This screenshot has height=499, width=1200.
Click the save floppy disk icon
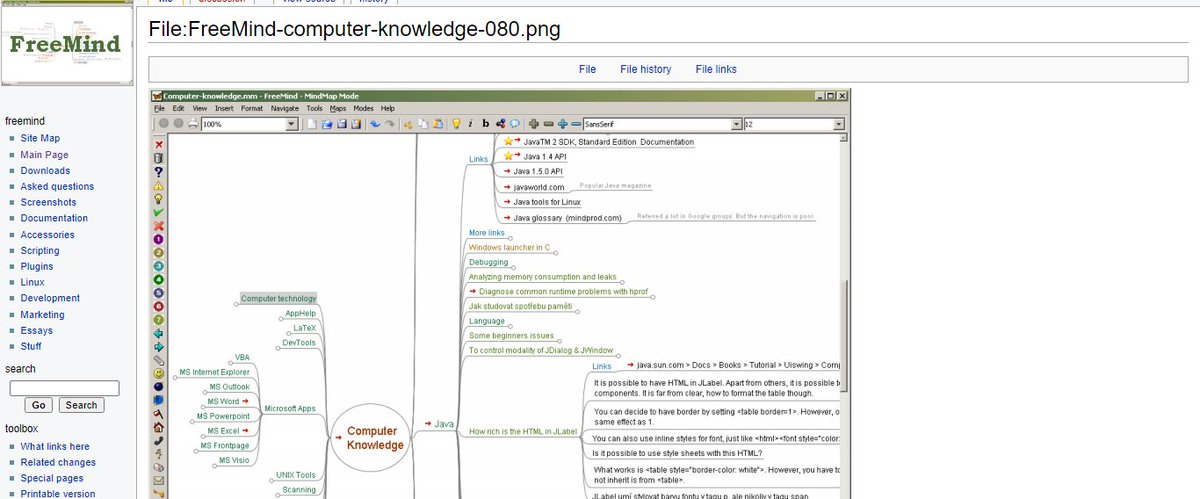click(342, 124)
